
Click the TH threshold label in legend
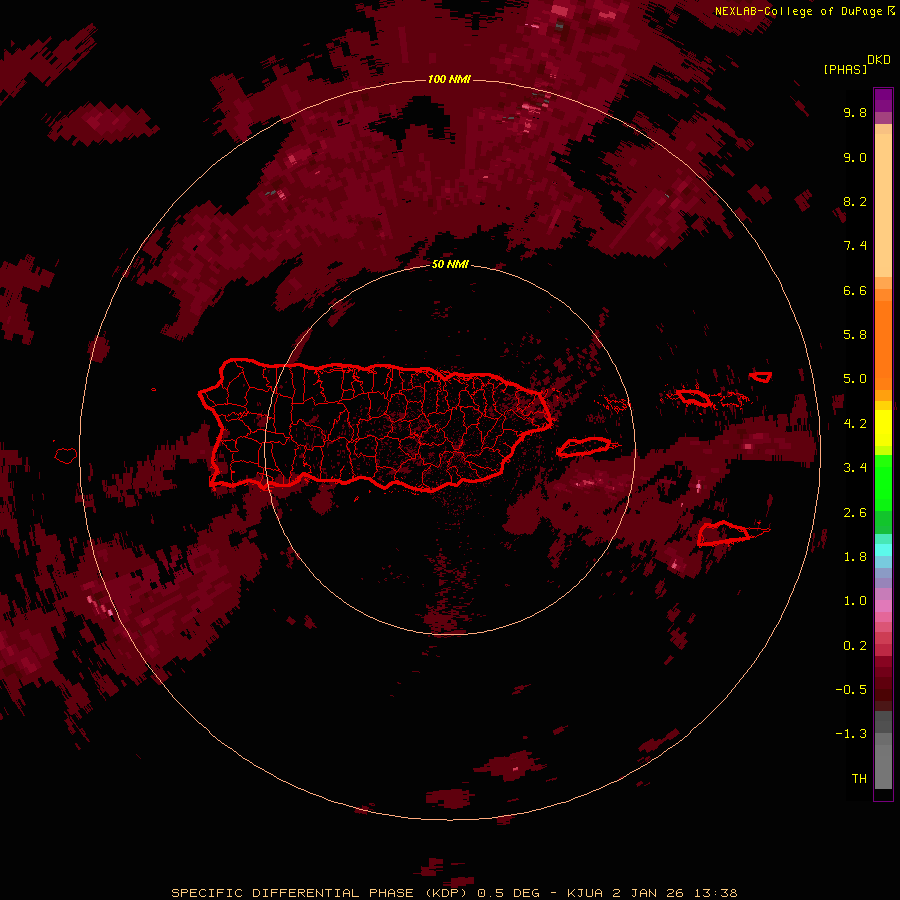(859, 779)
